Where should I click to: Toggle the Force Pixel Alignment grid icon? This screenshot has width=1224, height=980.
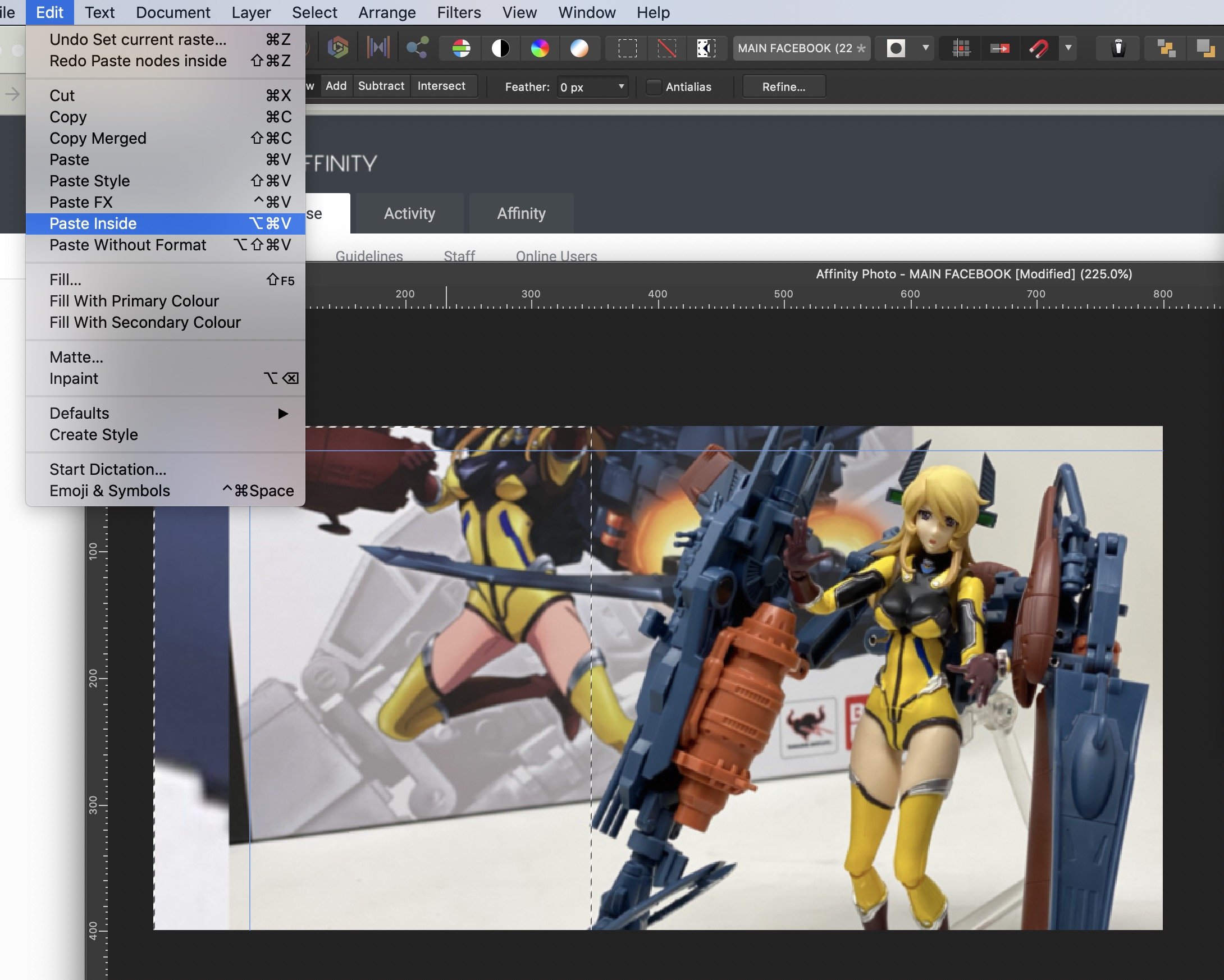click(961, 48)
